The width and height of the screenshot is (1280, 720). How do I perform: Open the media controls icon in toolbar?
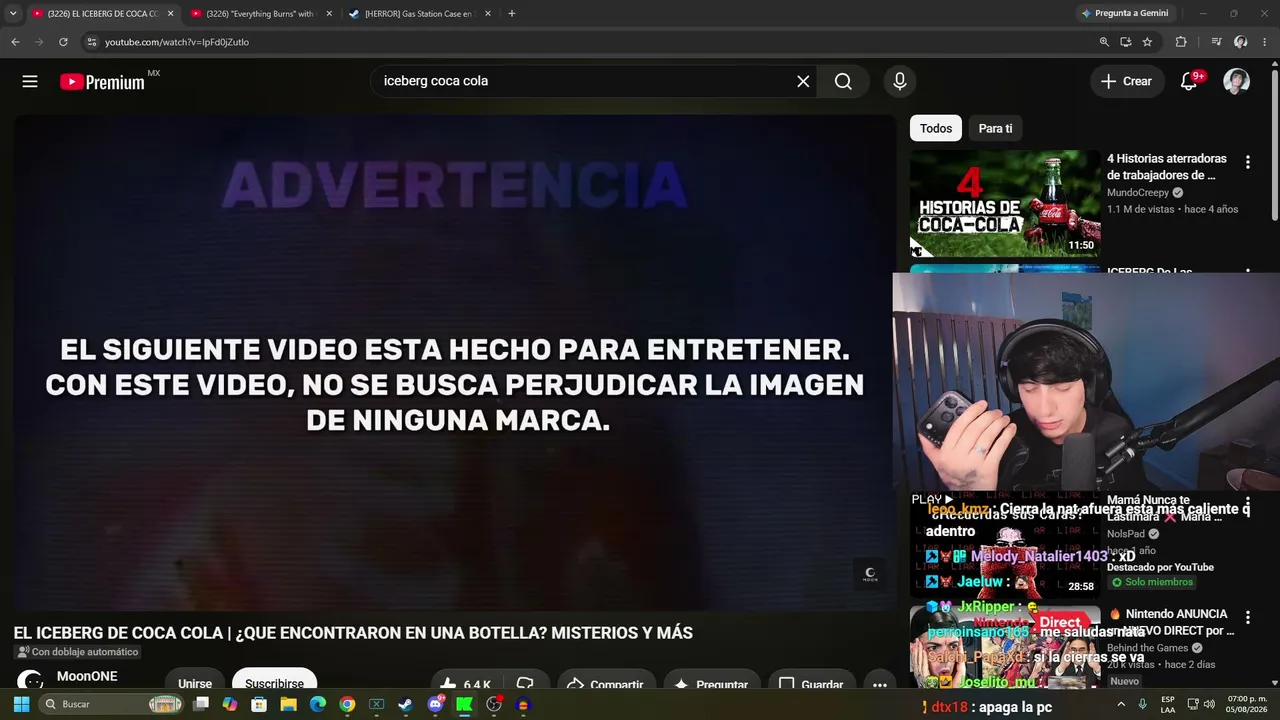point(1216,42)
